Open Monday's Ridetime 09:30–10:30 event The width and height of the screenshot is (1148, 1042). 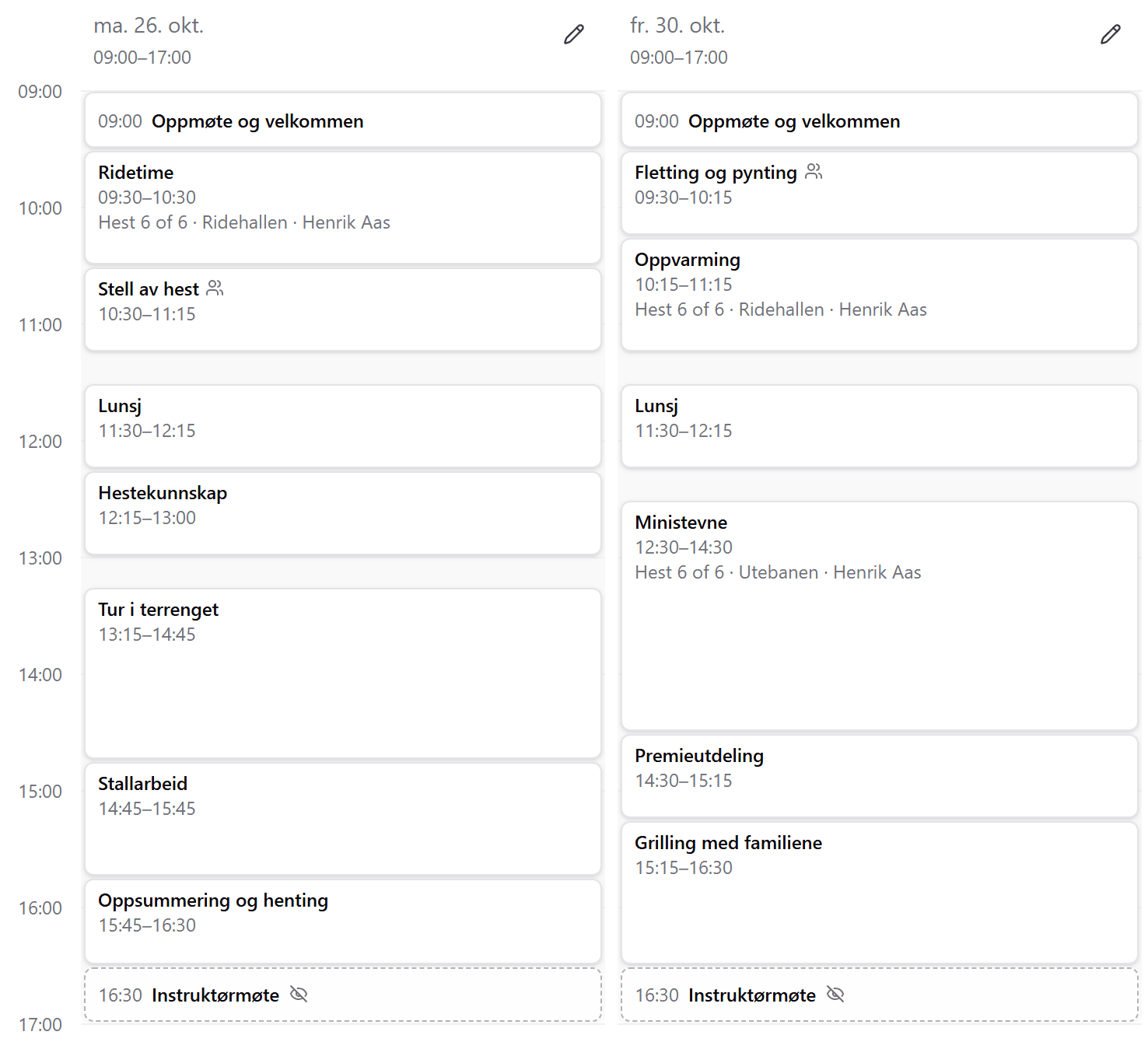click(x=343, y=208)
